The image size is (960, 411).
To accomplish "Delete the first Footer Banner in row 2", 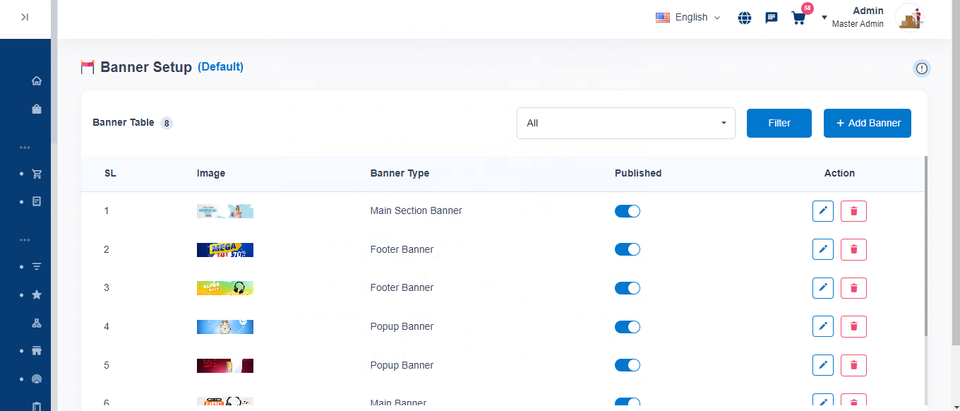I will 853,249.
